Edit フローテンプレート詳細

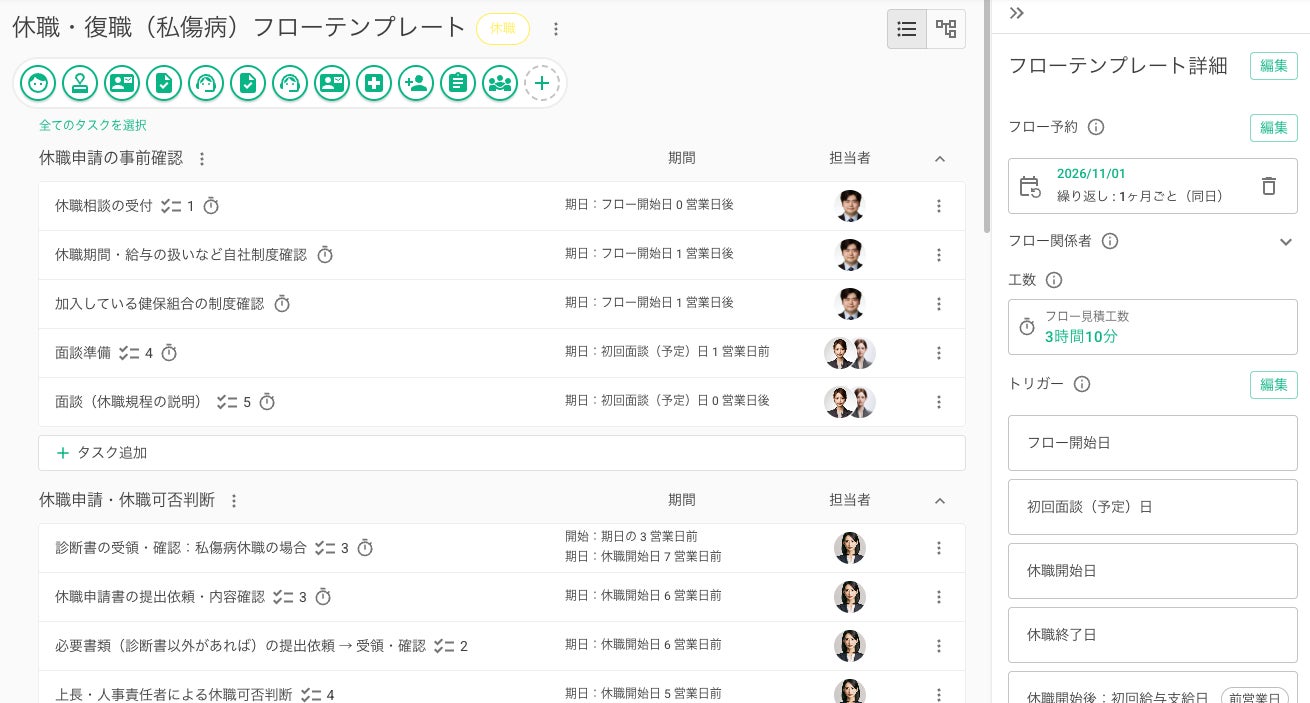1274,66
